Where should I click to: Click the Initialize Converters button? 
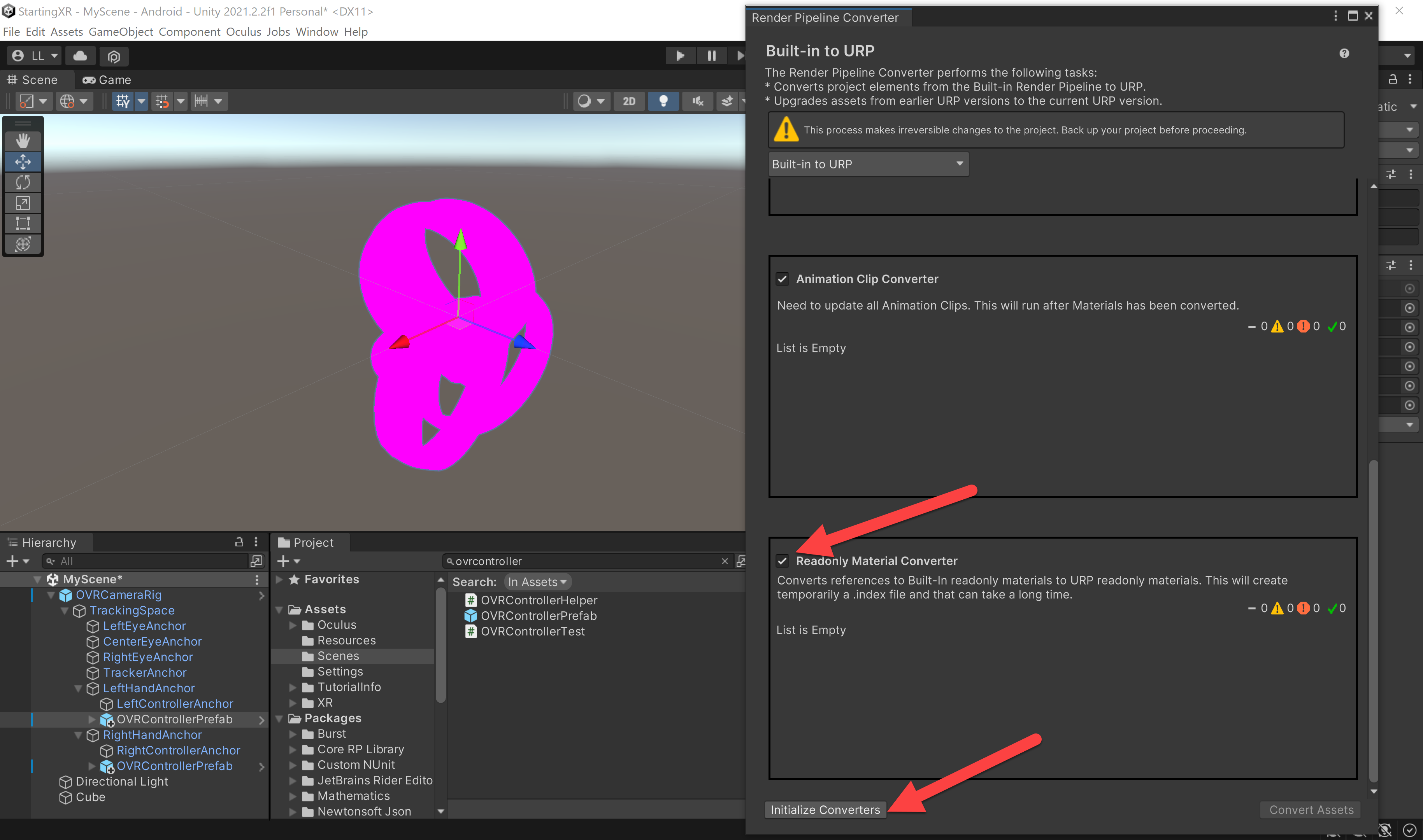[x=825, y=810]
